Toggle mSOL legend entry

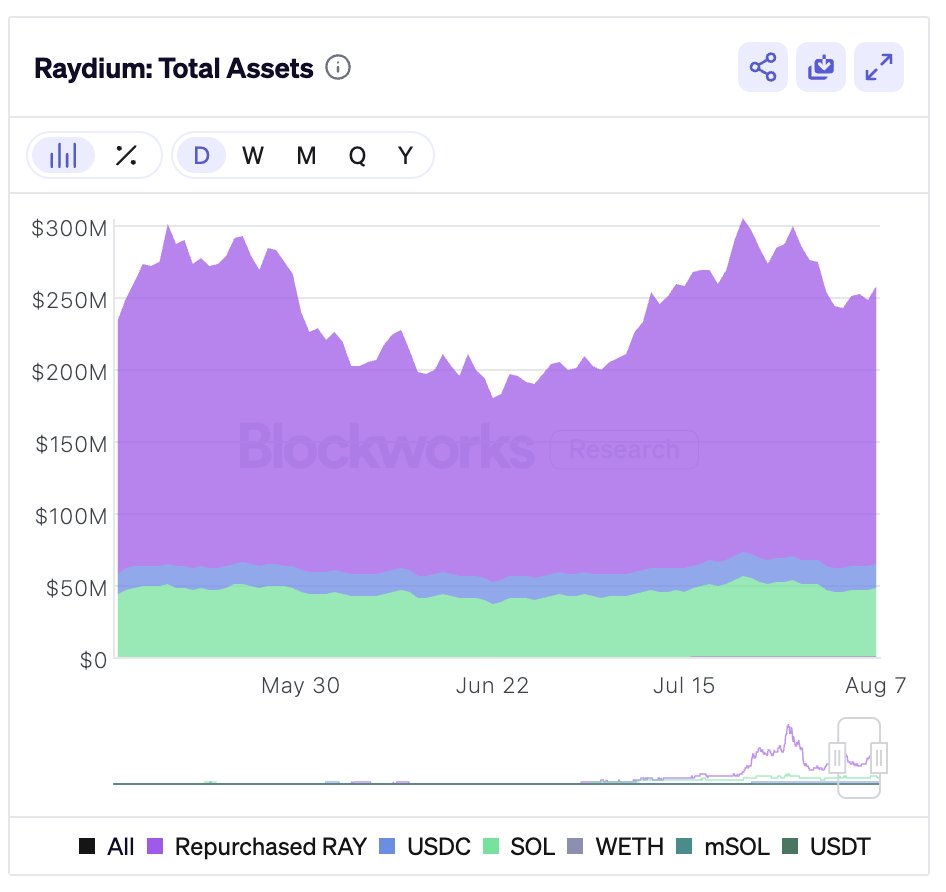724,847
